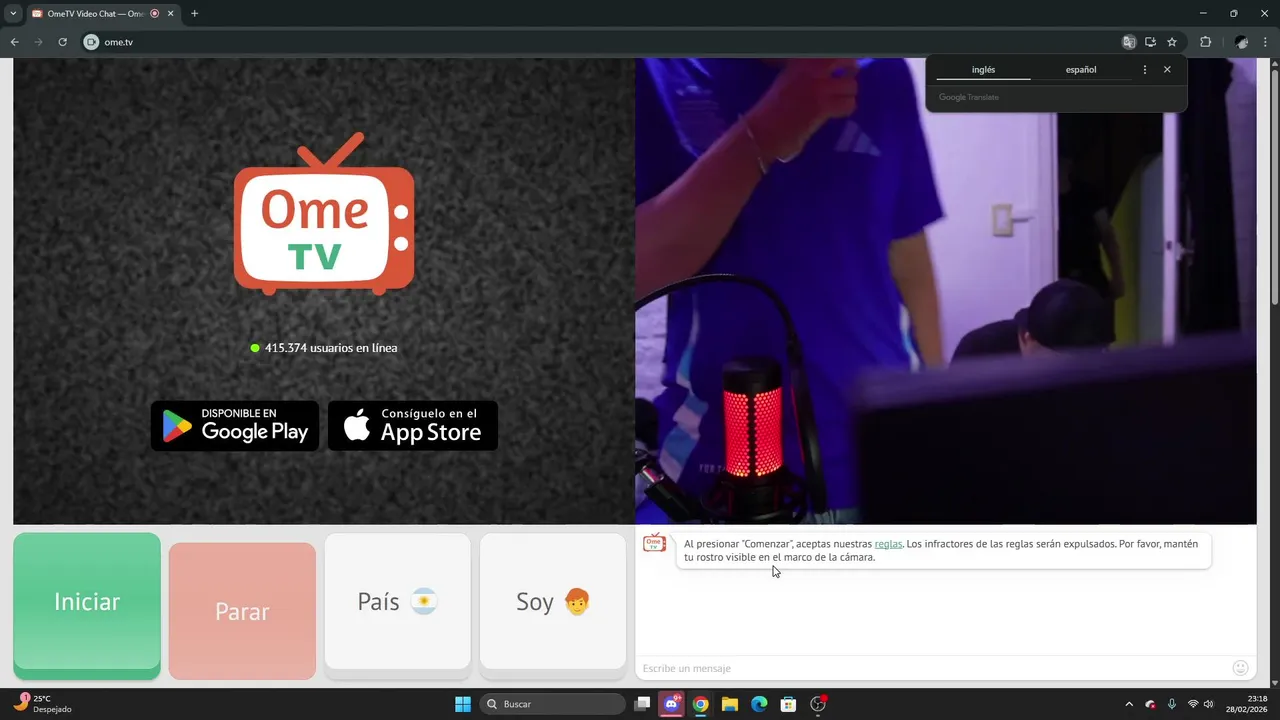This screenshot has height=720, width=1280.
Task: Open the emoji picker in chat
Action: (x=1241, y=668)
